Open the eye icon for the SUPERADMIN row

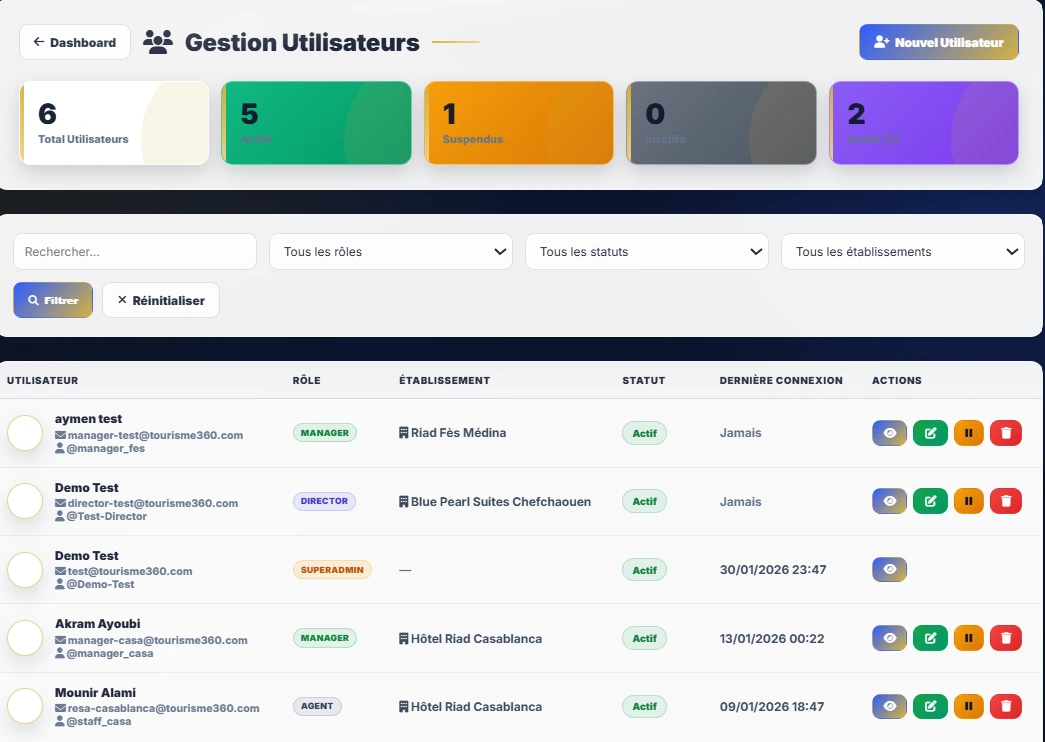coord(889,569)
